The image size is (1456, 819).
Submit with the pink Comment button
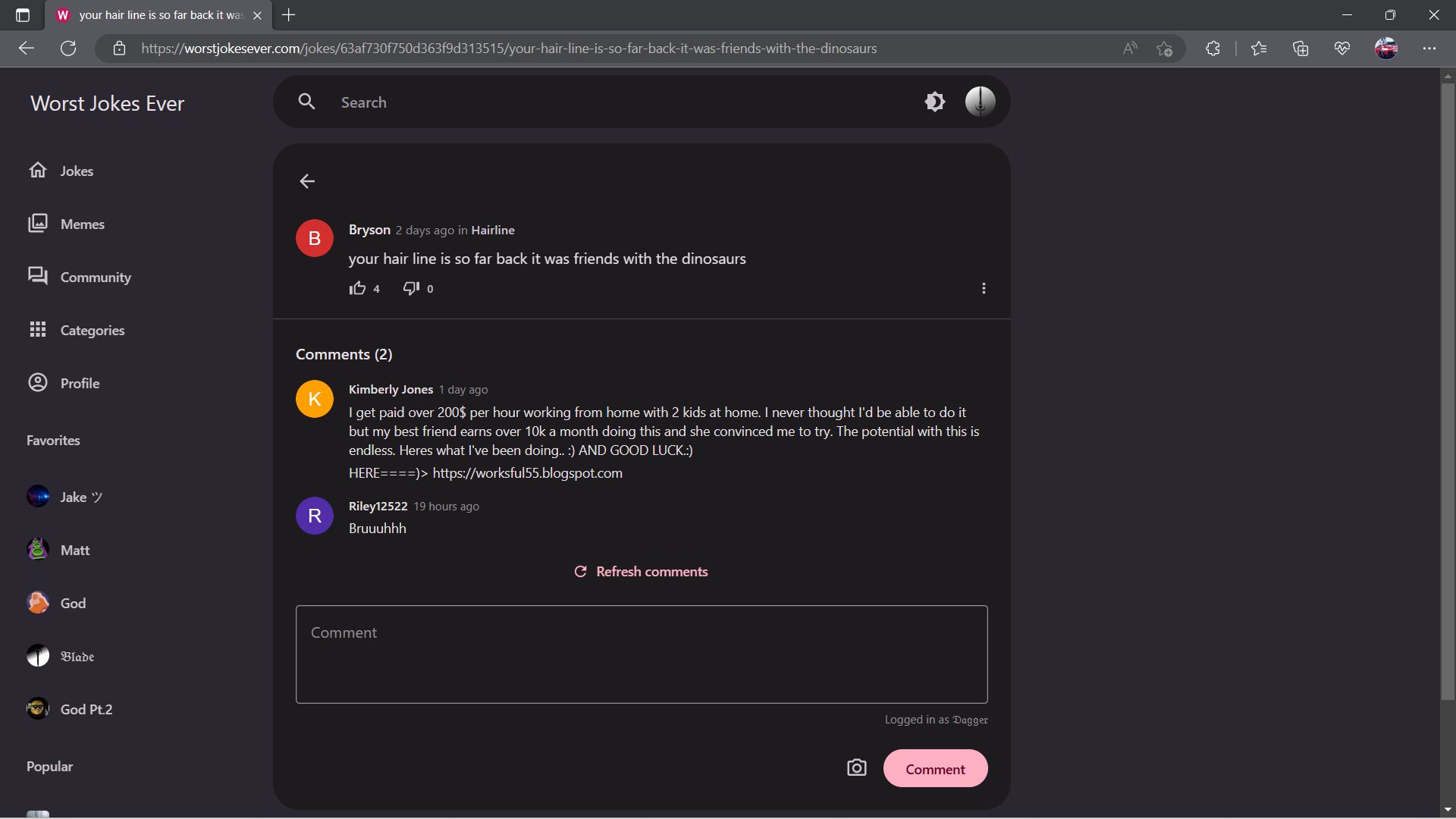[x=935, y=769]
